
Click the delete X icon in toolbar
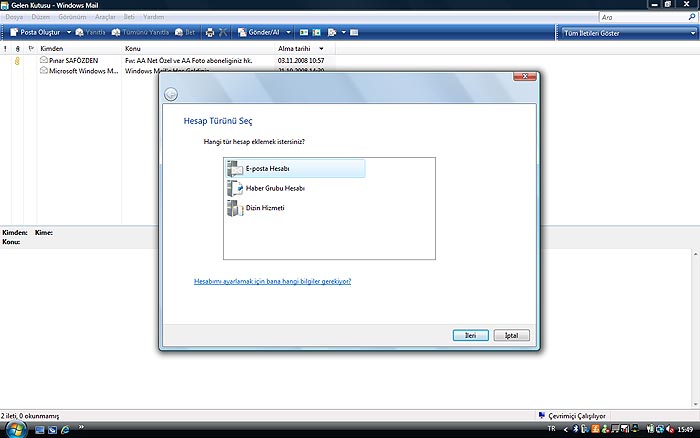223,32
